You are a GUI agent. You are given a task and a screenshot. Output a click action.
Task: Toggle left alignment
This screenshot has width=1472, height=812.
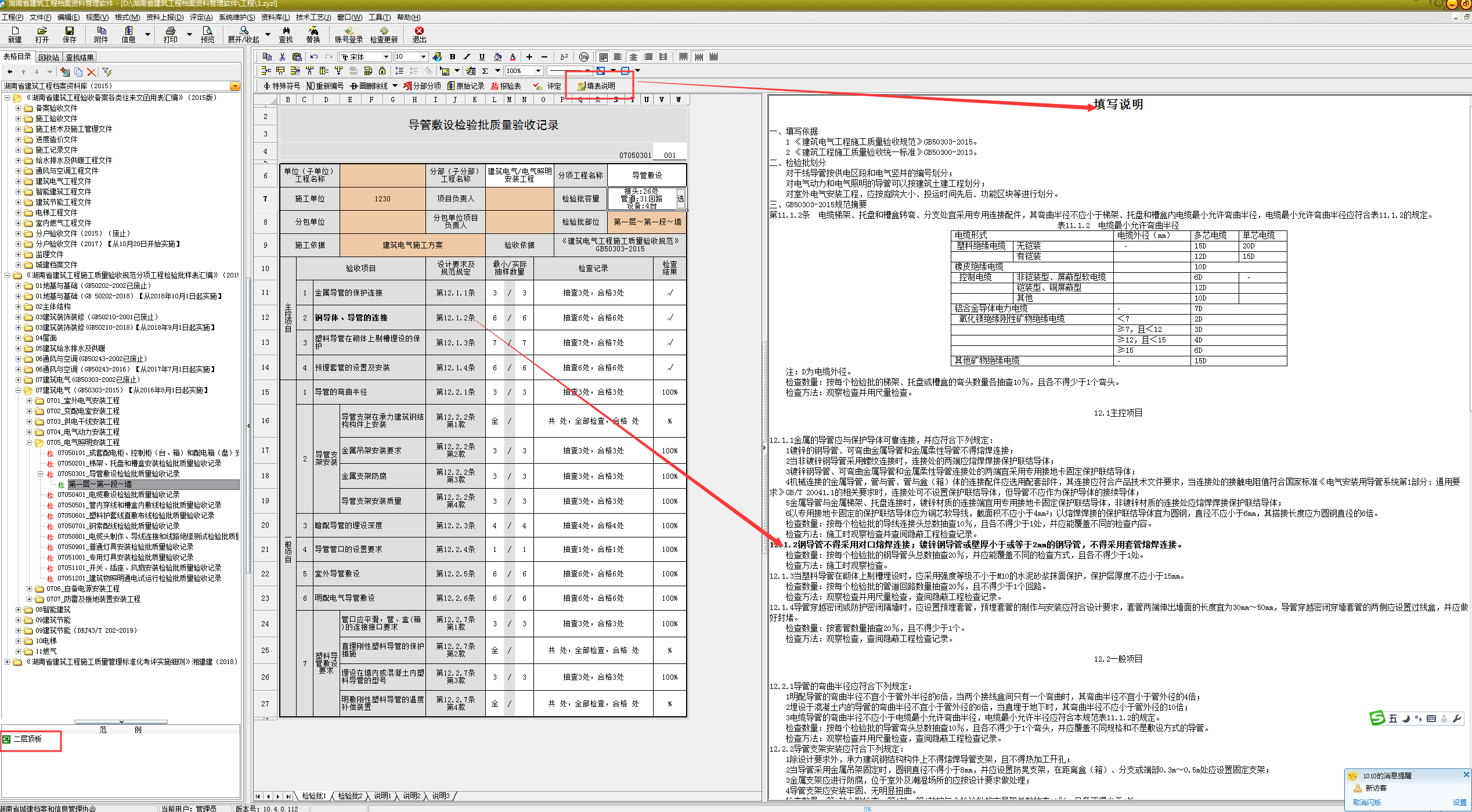618,57
